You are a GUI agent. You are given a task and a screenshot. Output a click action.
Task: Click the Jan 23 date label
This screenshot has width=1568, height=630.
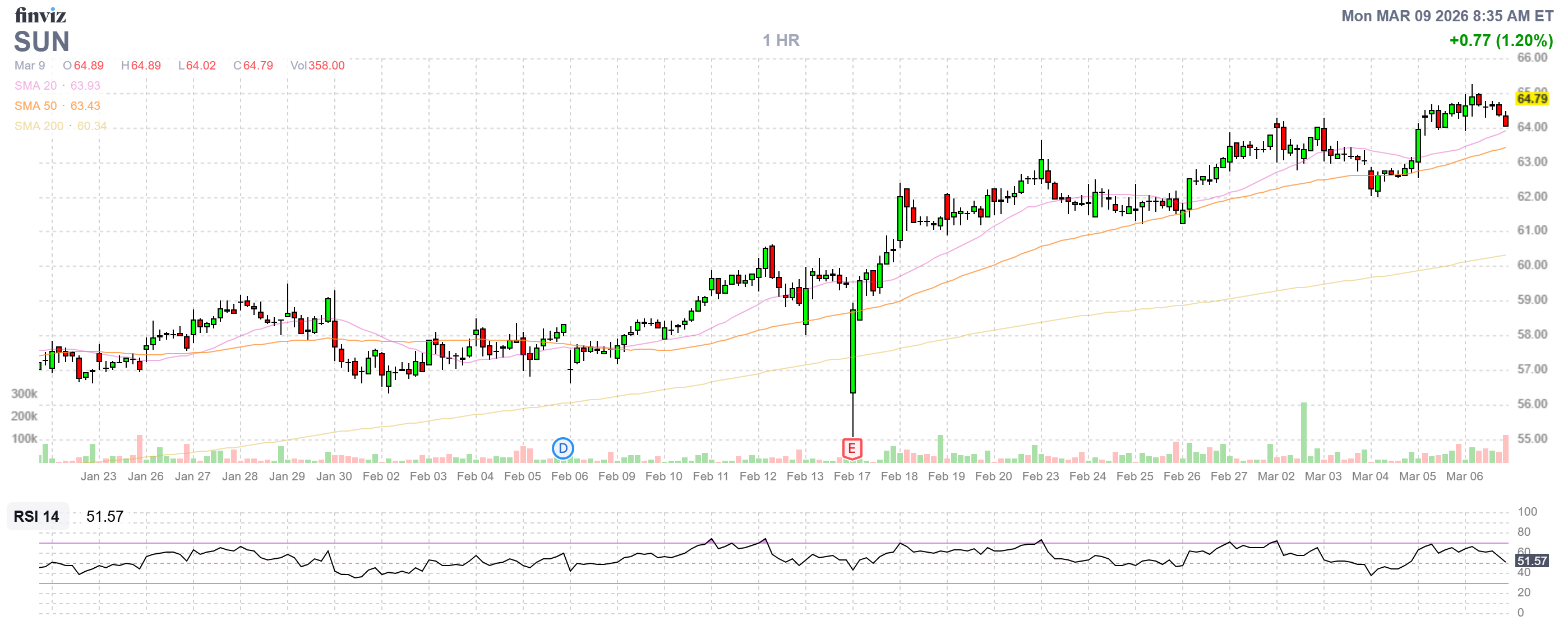coord(98,476)
